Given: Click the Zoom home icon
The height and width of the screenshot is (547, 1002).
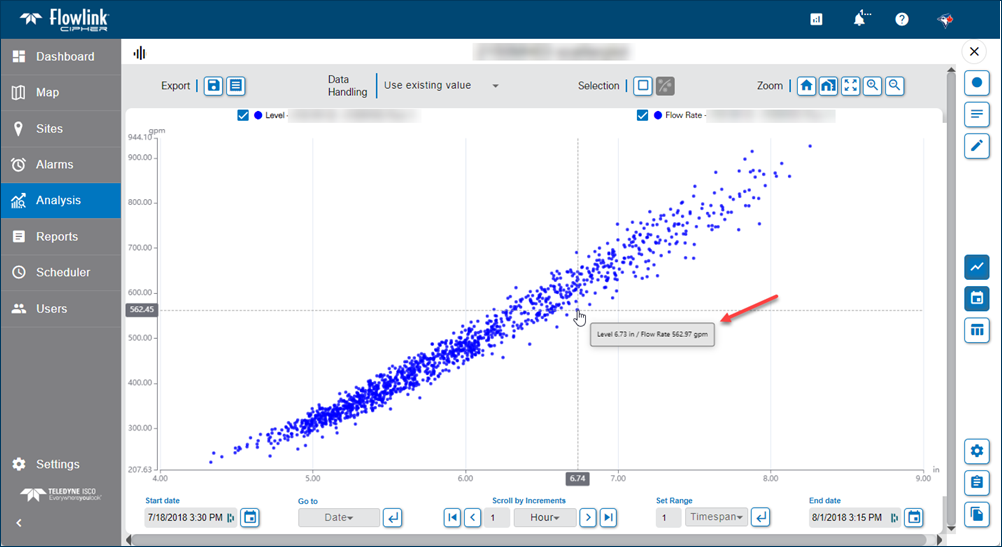Looking at the screenshot, I should pos(806,86).
